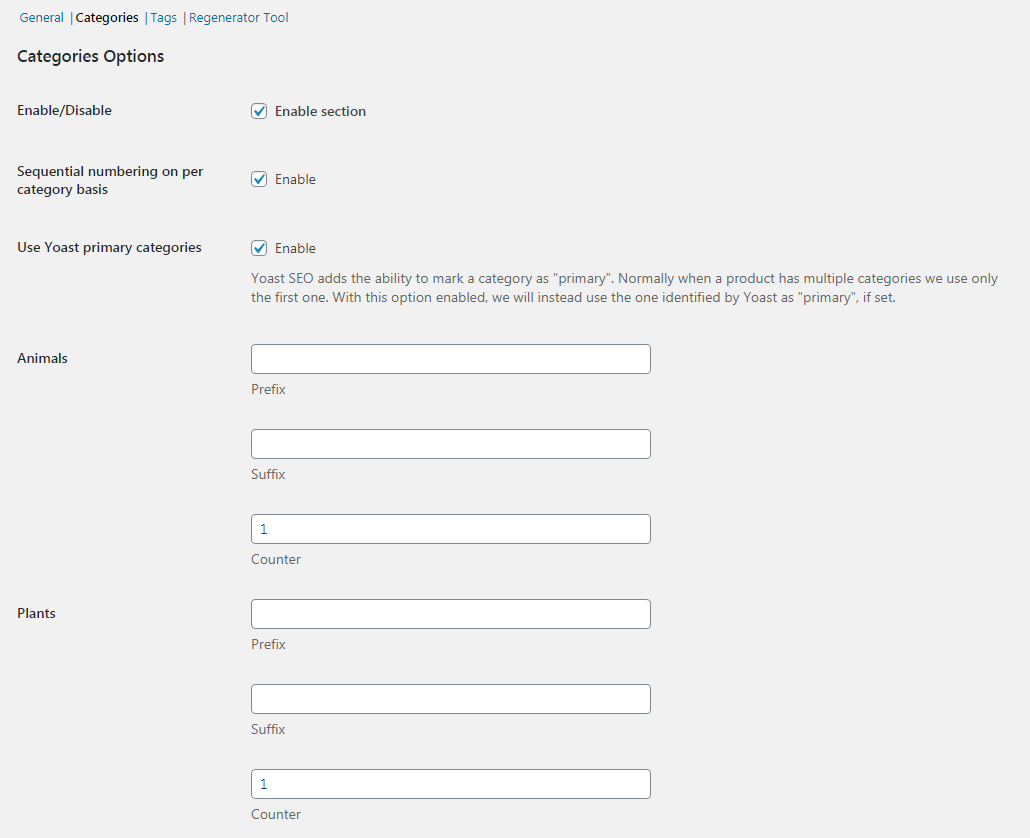The width and height of the screenshot is (1030, 838).
Task: Focus the Plants Prefix field
Action: 451,614
